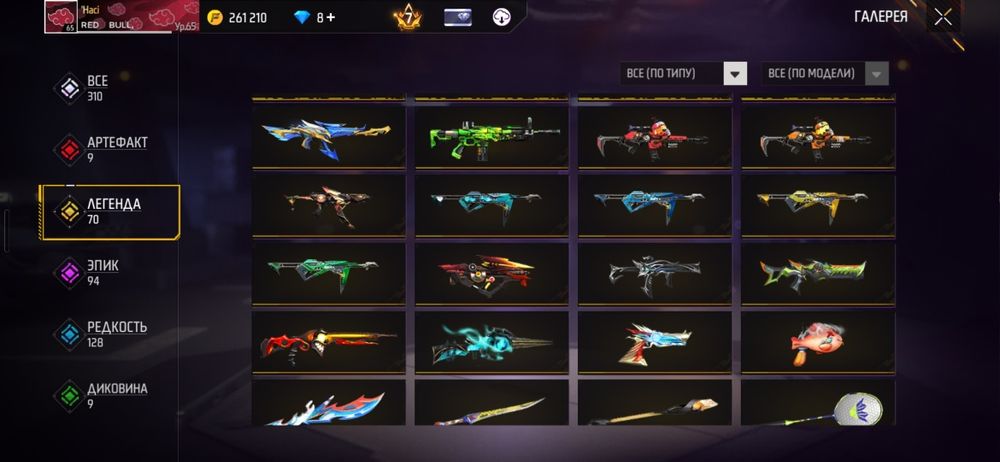Add diamonds with the plus button

[330, 17]
